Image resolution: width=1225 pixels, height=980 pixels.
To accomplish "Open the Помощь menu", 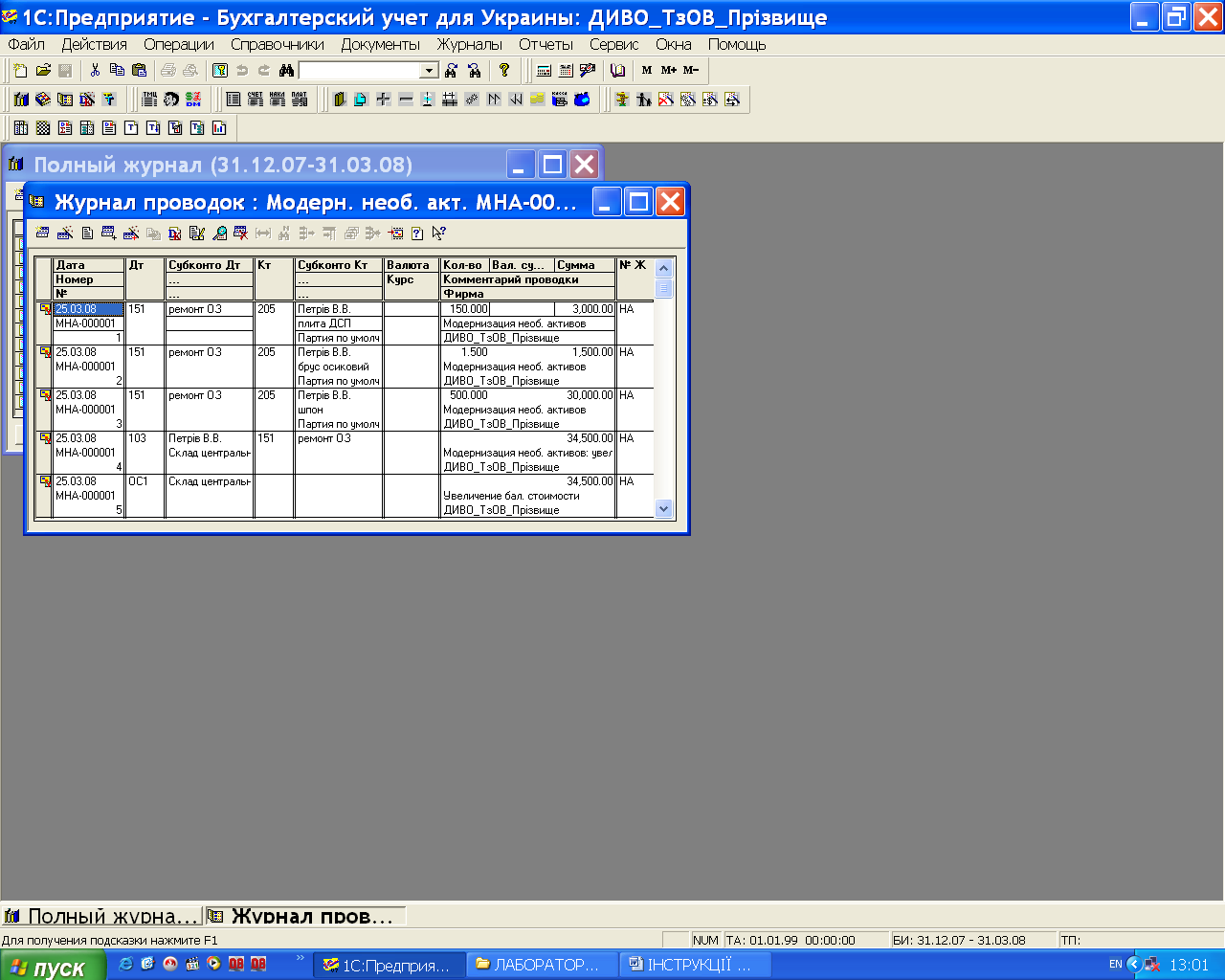I will [737, 44].
